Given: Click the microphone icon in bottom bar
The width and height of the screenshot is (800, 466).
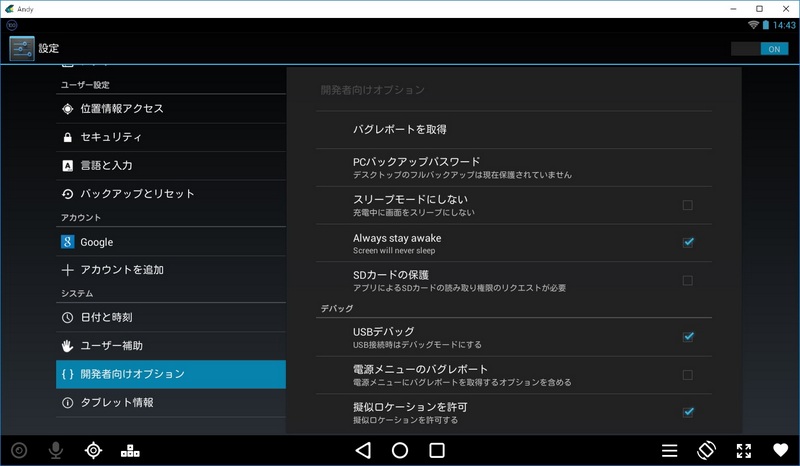Looking at the screenshot, I should [x=56, y=451].
